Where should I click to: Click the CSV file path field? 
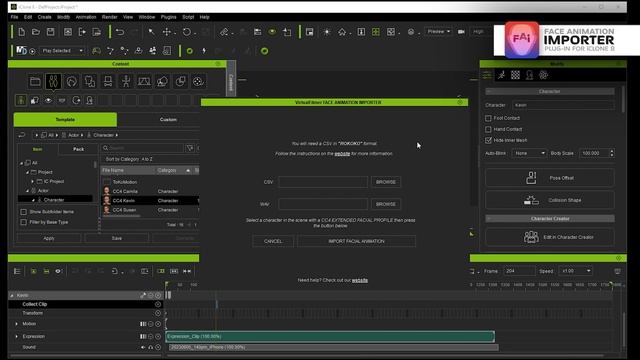point(323,182)
